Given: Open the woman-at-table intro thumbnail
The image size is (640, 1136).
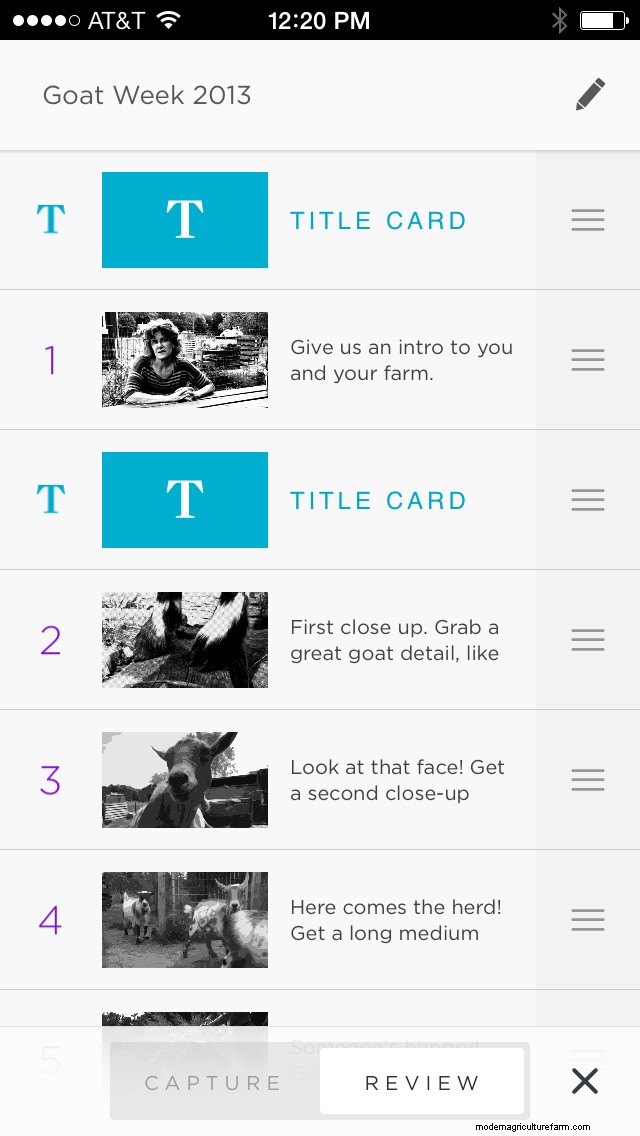Looking at the screenshot, I should click(x=185, y=360).
